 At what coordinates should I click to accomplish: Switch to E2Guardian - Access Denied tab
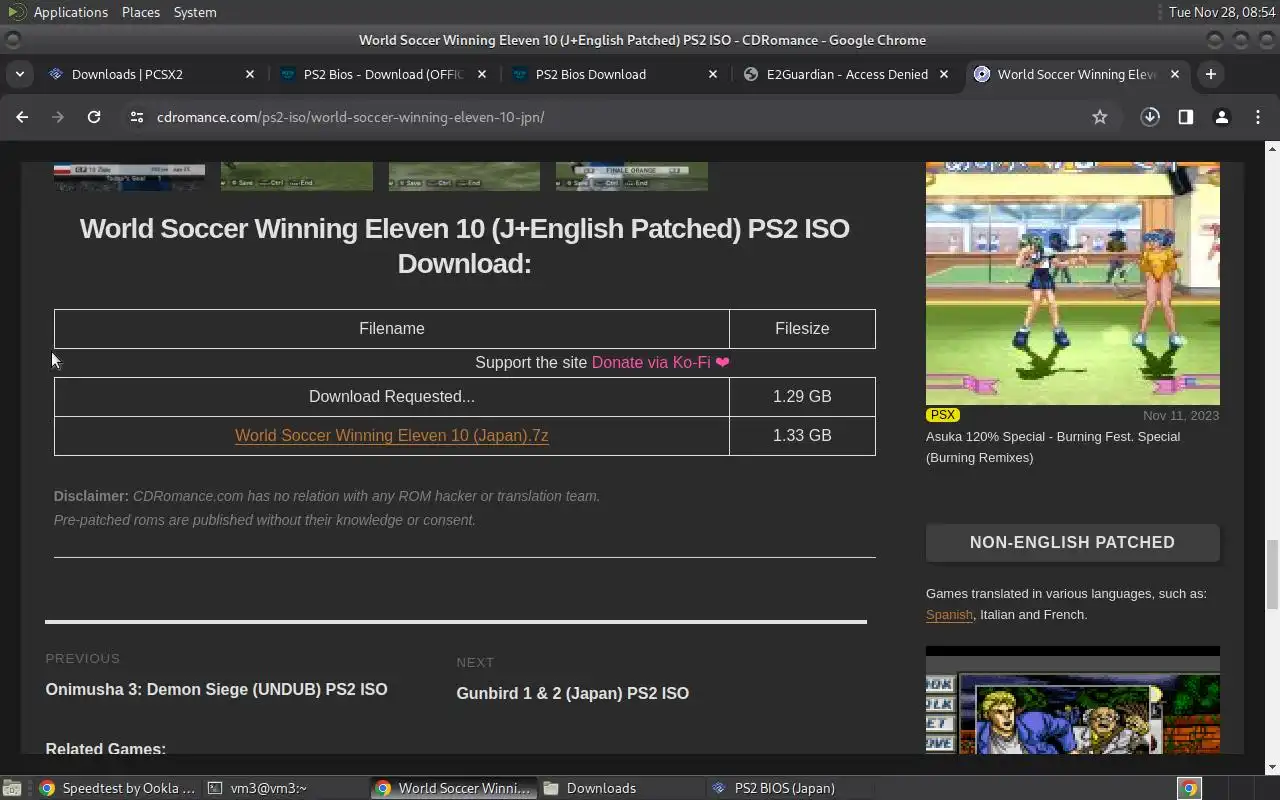coord(846,74)
